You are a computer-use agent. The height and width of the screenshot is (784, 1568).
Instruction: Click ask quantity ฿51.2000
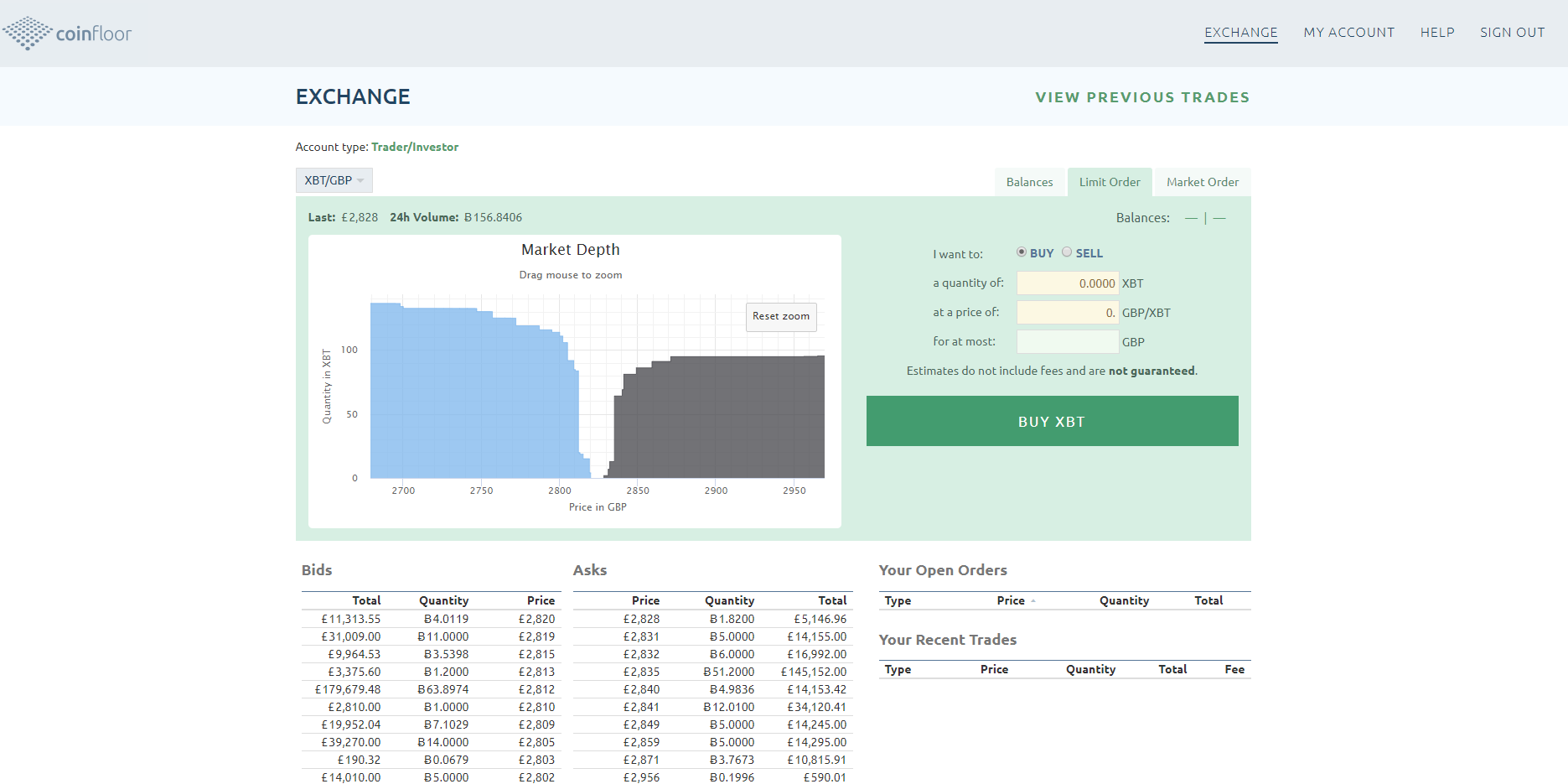[729, 672]
